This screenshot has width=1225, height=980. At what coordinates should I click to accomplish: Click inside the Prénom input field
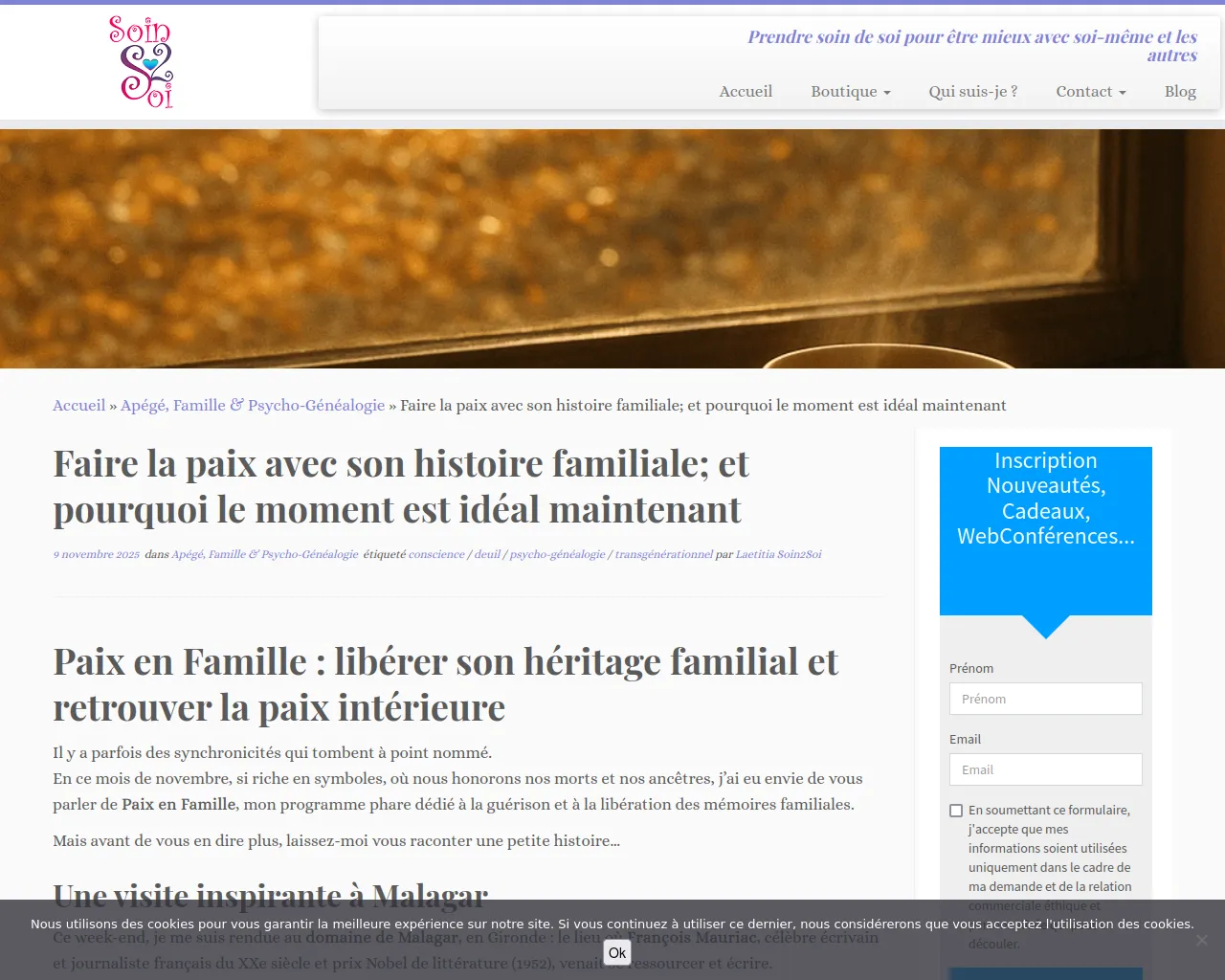[1045, 699]
